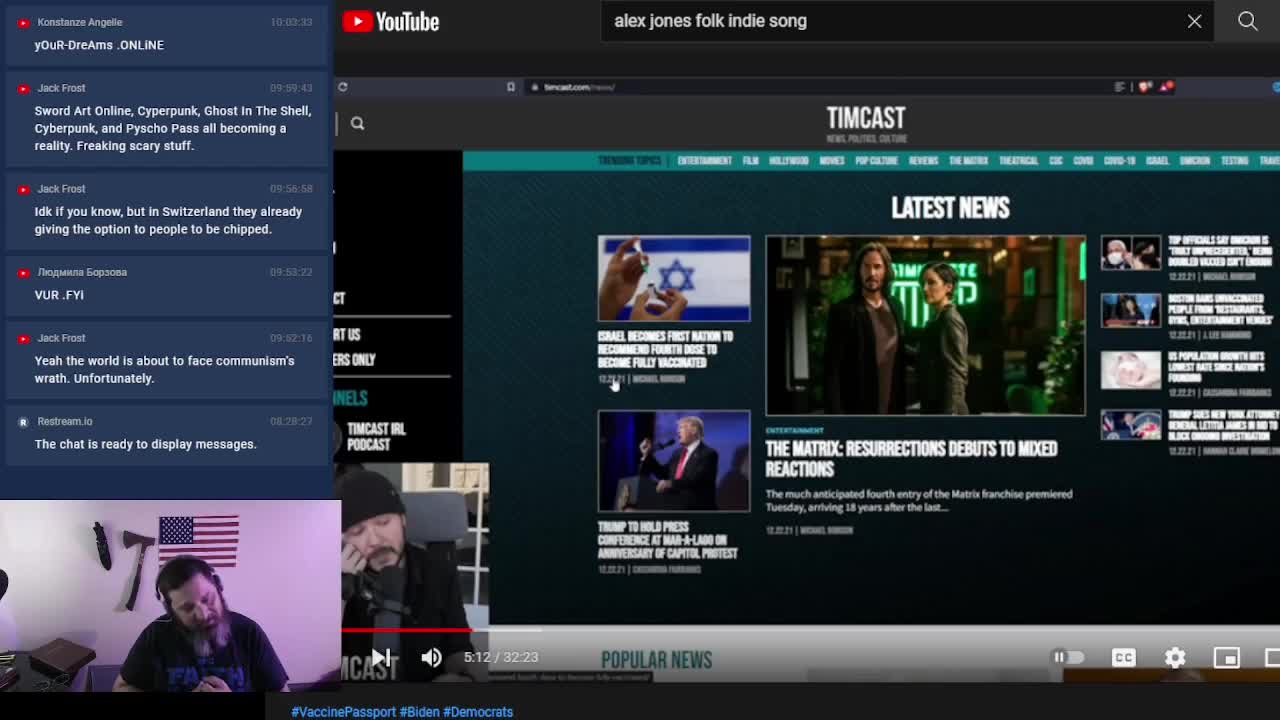Click the Switzerland chipped chat message
Image resolution: width=1280 pixels, height=720 pixels.
(x=168, y=220)
